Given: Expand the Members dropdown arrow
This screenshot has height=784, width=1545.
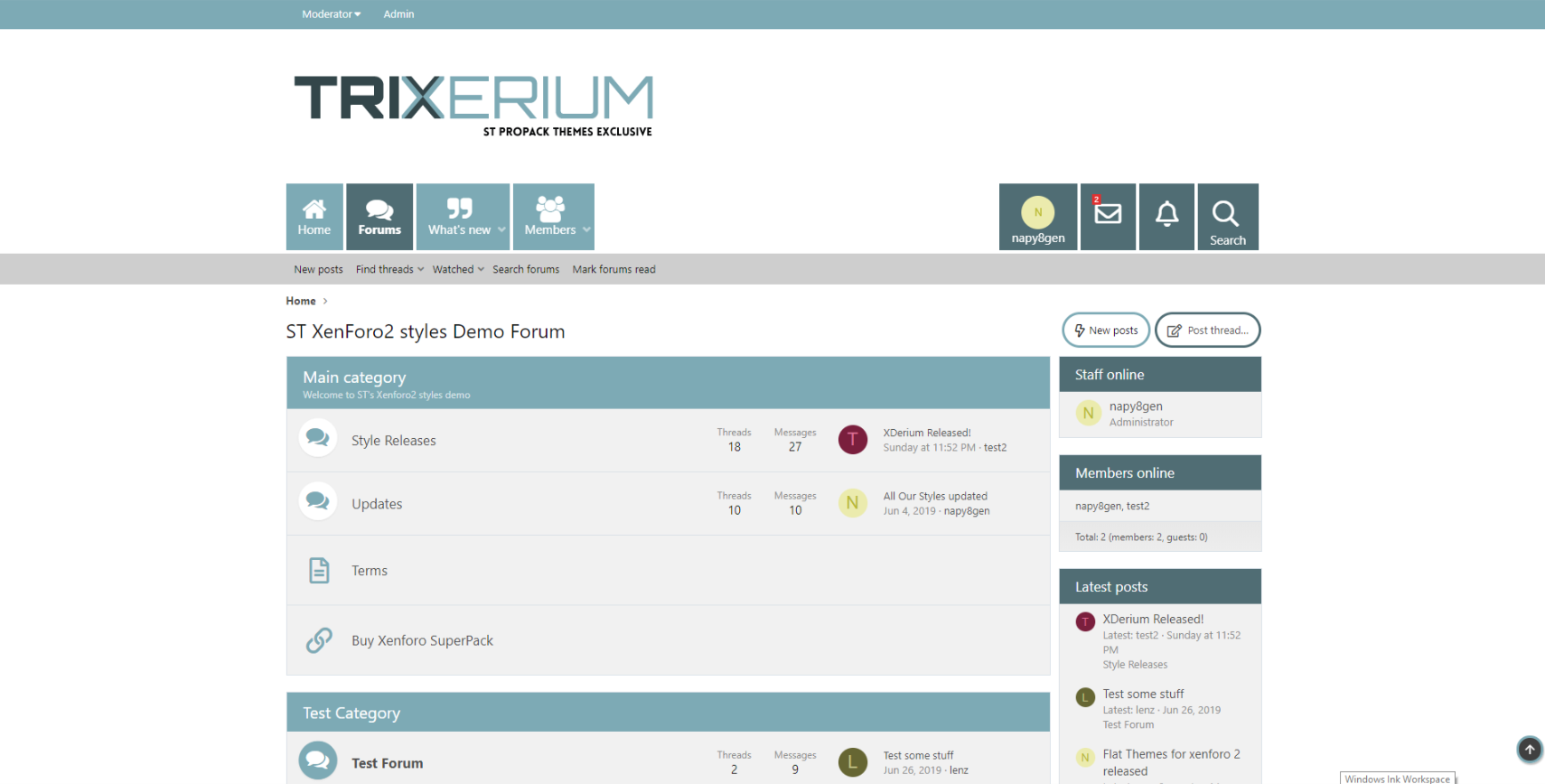Looking at the screenshot, I should 587,229.
